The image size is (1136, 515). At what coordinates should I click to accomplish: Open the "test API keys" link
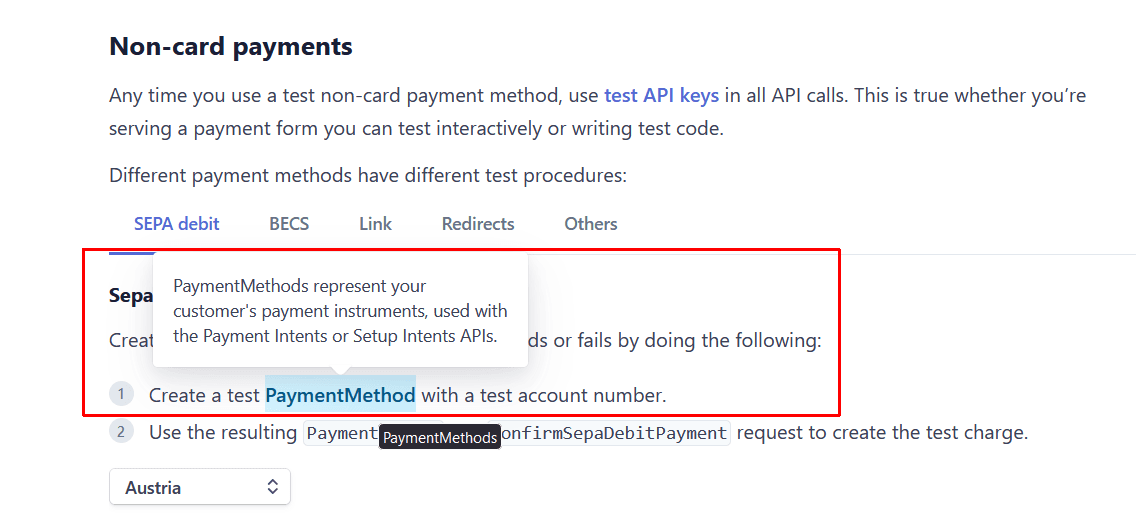click(661, 96)
